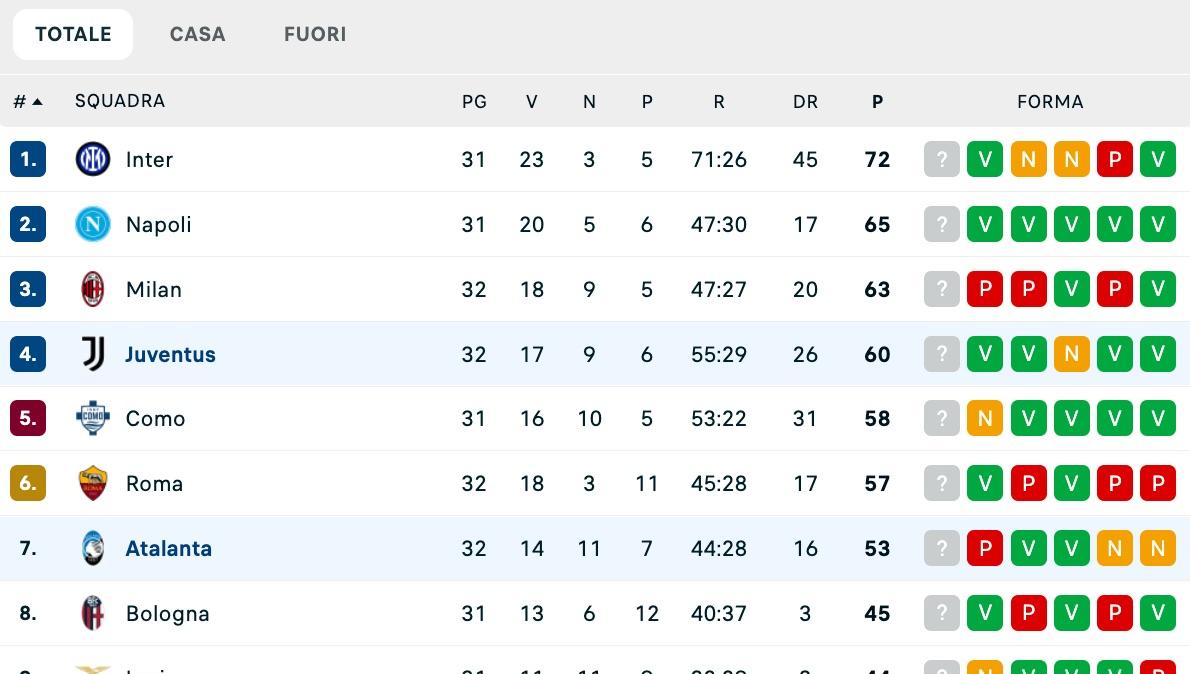The image size is (1190, 674).
Task: Click the Inter club crest
Action: 92,159
